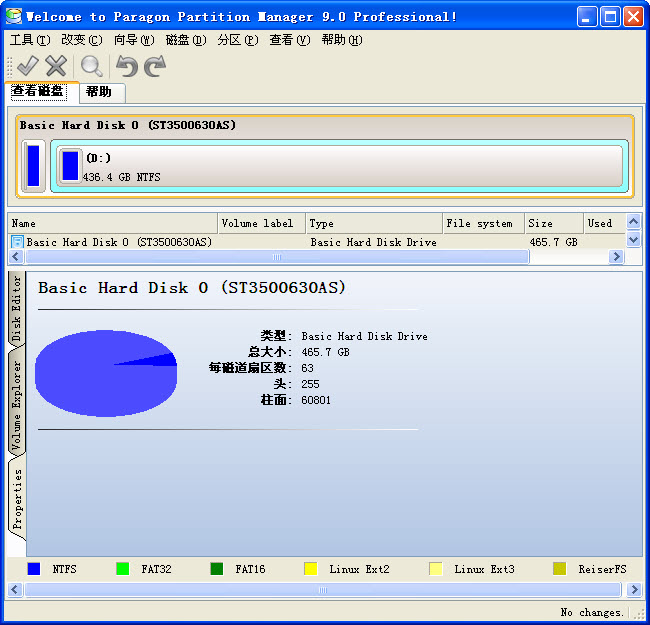The image size is (650, 625).
Task: Open the 改变(C) menu
Action: tap(82, 40)
